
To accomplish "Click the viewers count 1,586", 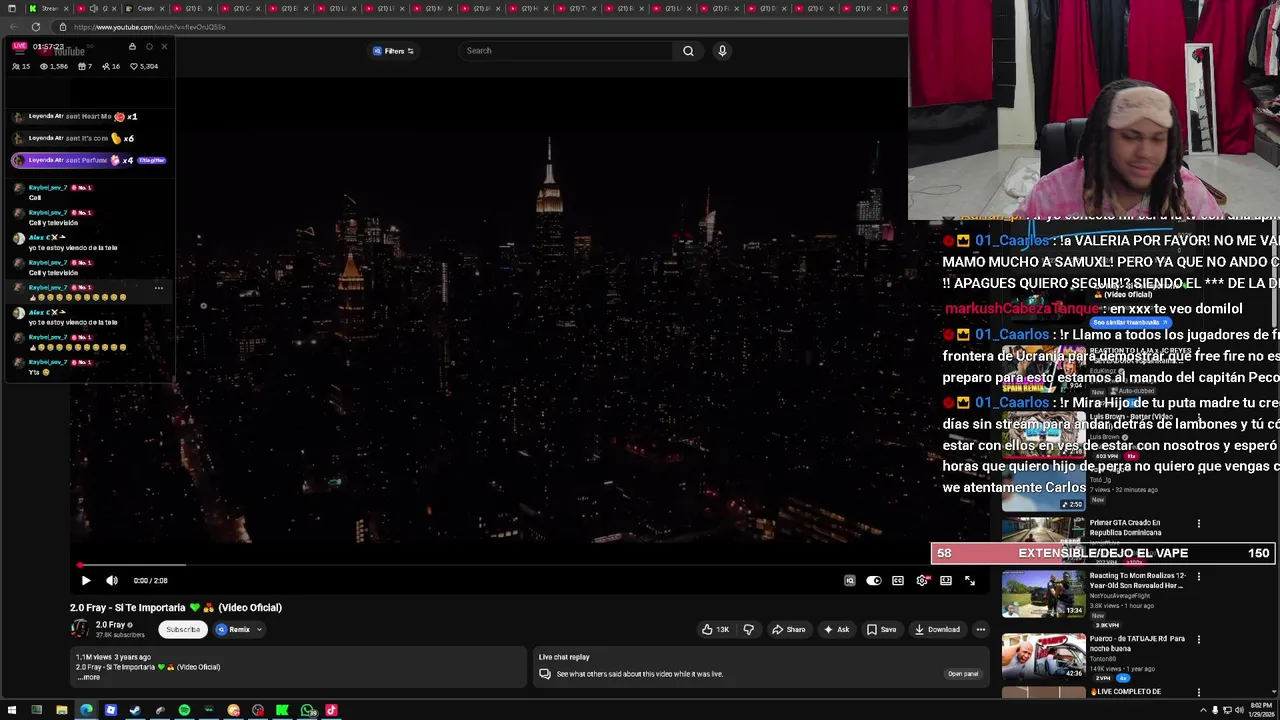I will pos(54,66).
